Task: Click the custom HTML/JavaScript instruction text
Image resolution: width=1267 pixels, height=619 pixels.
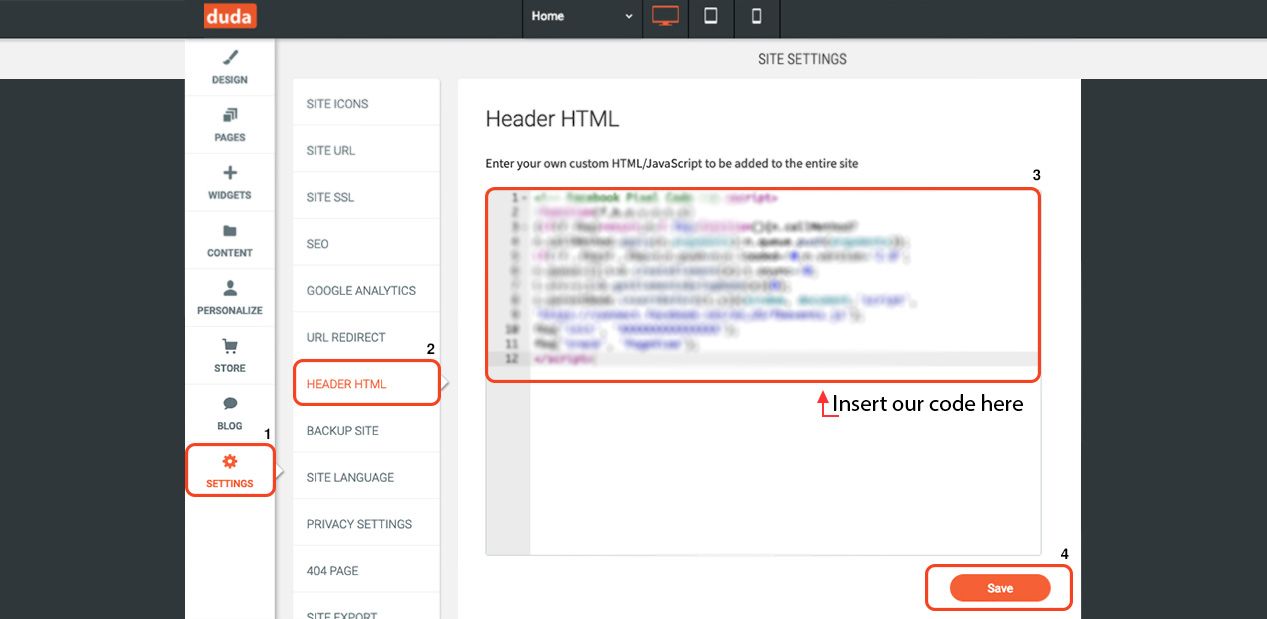Action: (x=671, y=163)
